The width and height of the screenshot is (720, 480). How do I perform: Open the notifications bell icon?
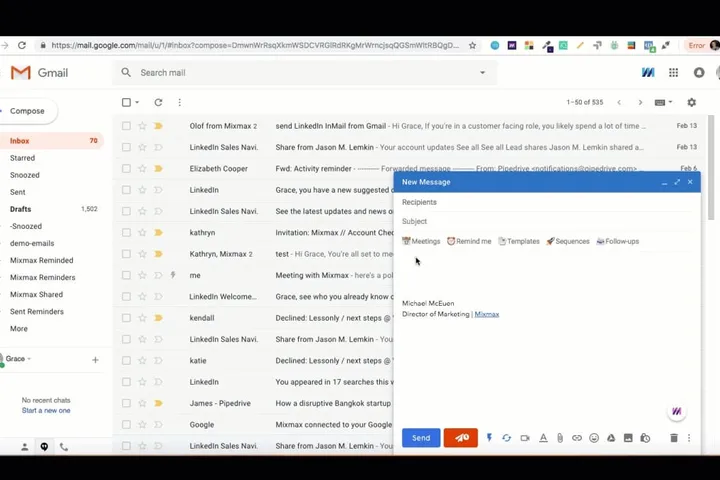[x=699, y=73]
